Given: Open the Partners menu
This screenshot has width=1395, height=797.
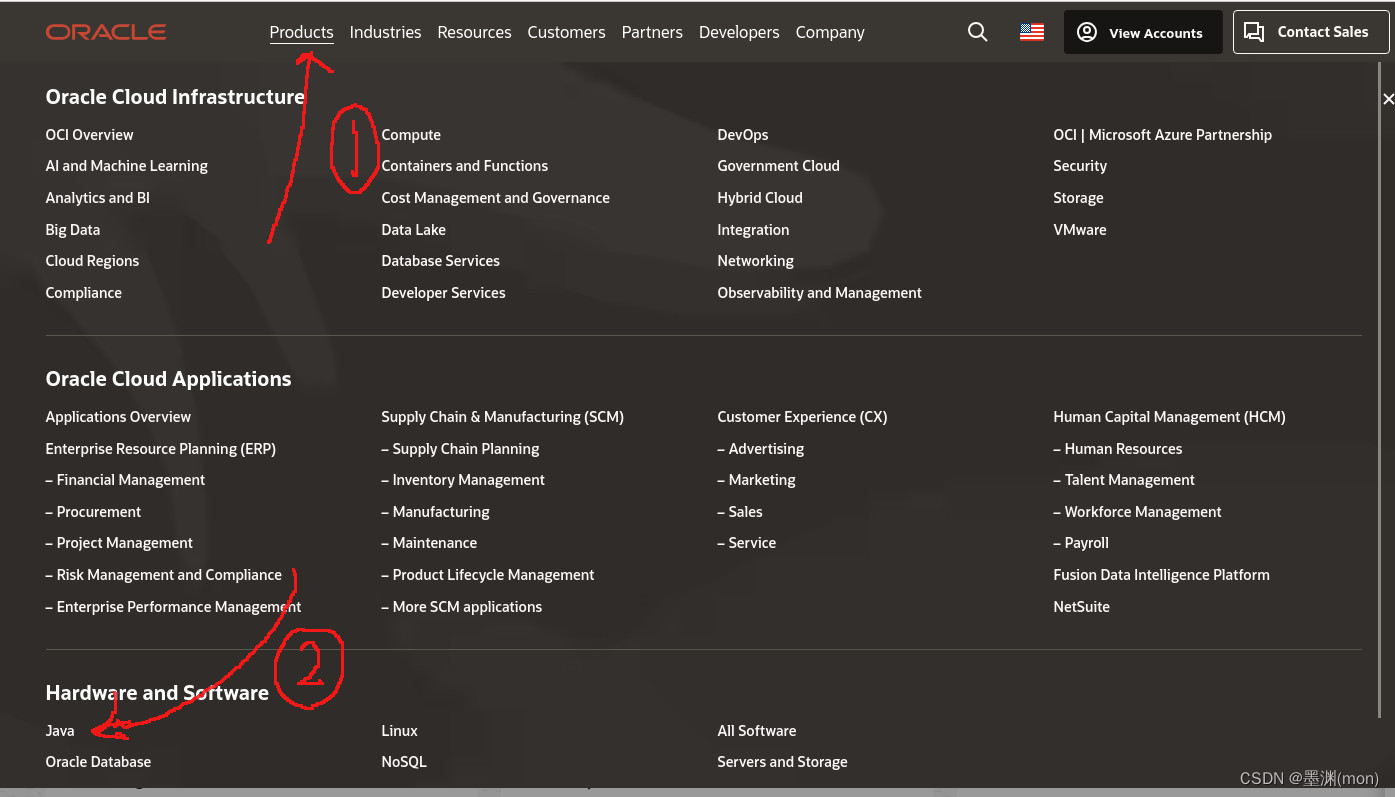Looking at the screenshot, I should pyautogui.click(x=652, y=32).
